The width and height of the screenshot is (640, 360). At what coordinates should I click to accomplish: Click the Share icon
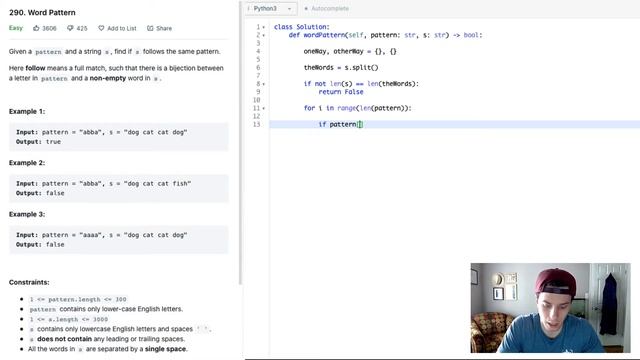coord(150,28)
